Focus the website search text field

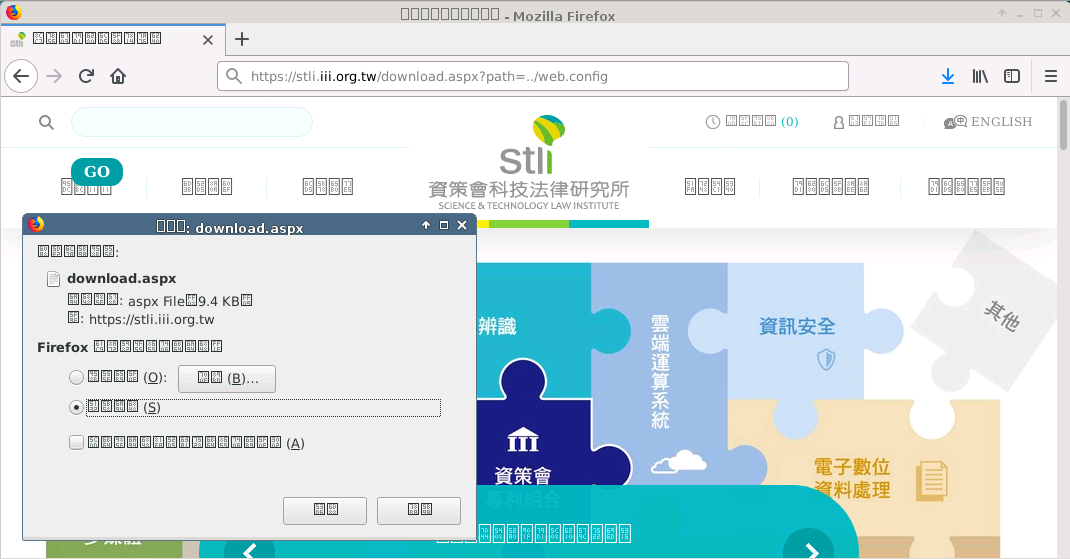point(192,122)
